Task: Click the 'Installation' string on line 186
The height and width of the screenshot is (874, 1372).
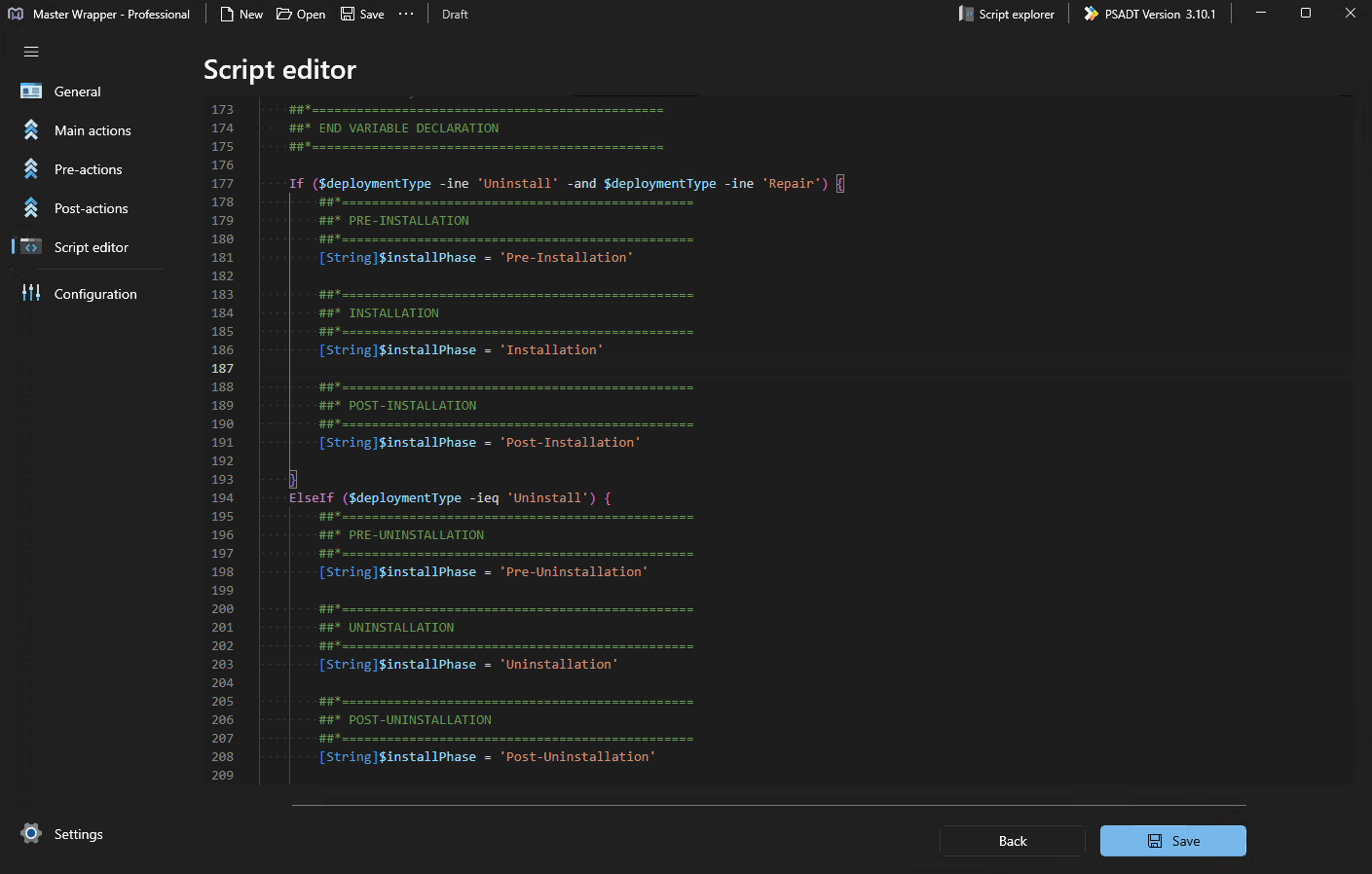Action: (x=551, y=350)
